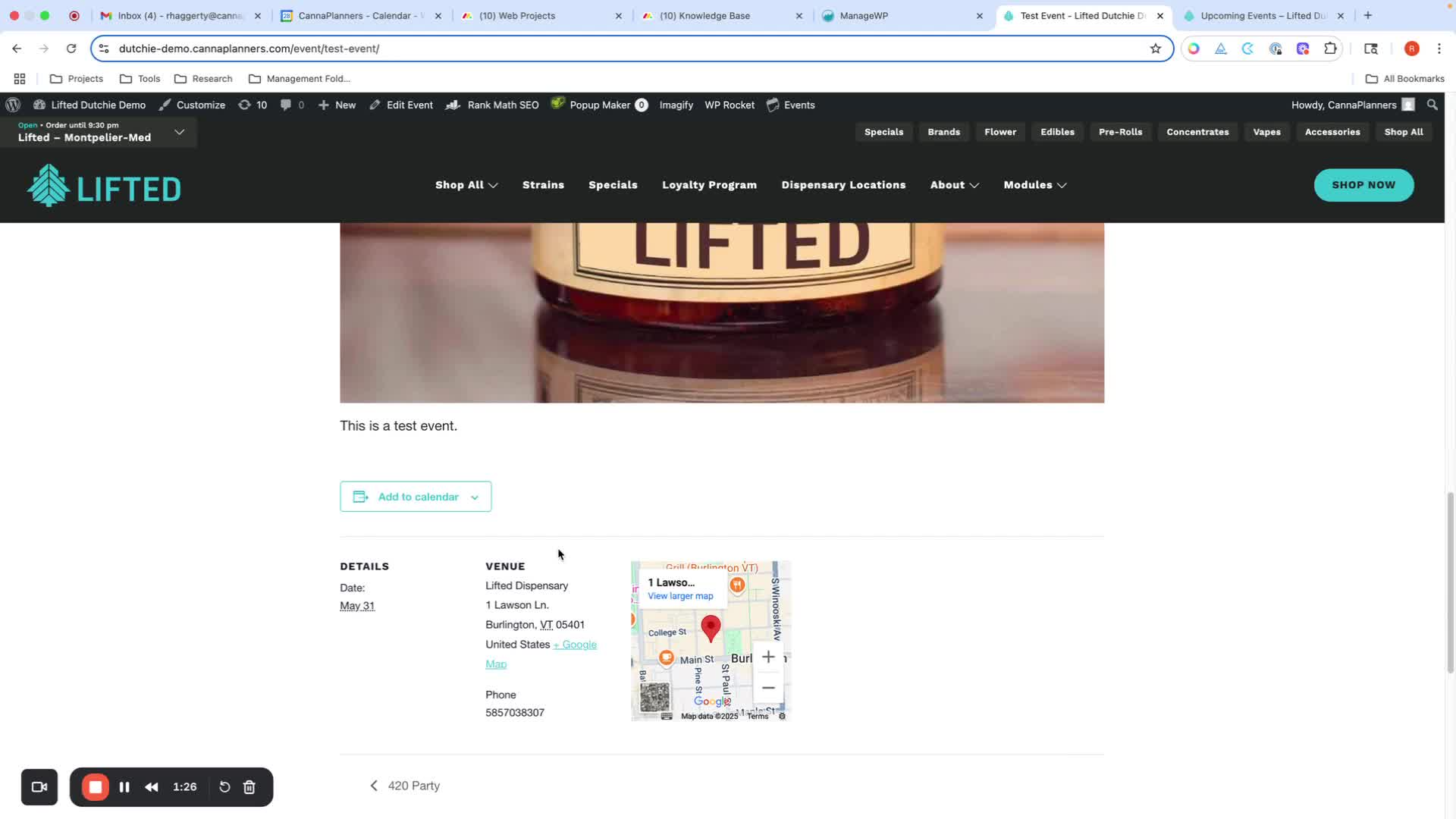
Task: Toggle the recorder camera button
Action: tap(39, 787)
